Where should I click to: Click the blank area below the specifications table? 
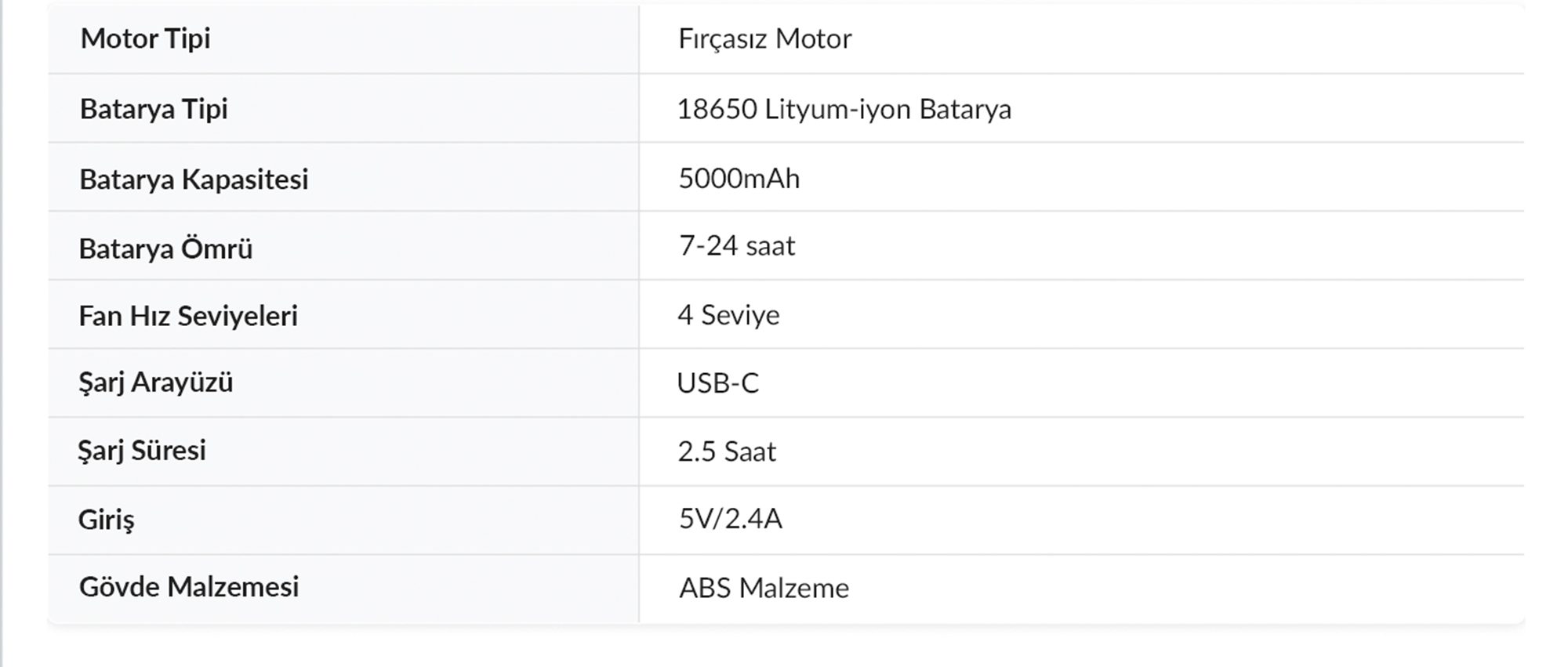[784, 647]
